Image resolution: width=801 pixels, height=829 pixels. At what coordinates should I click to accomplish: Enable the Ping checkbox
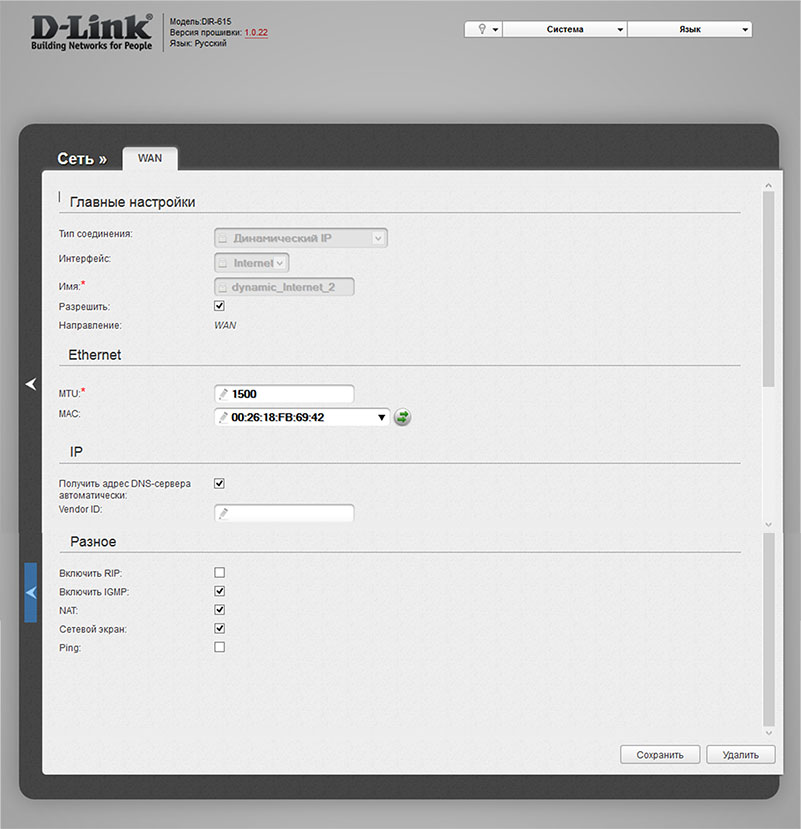[220, 647]
